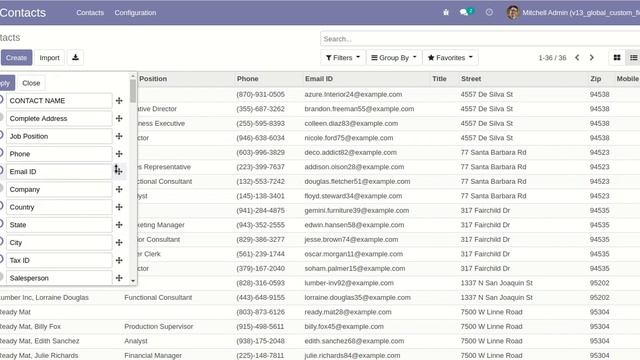Toggle visibility checkbox for State field
The image size is (640, 360).
[1, 224]
